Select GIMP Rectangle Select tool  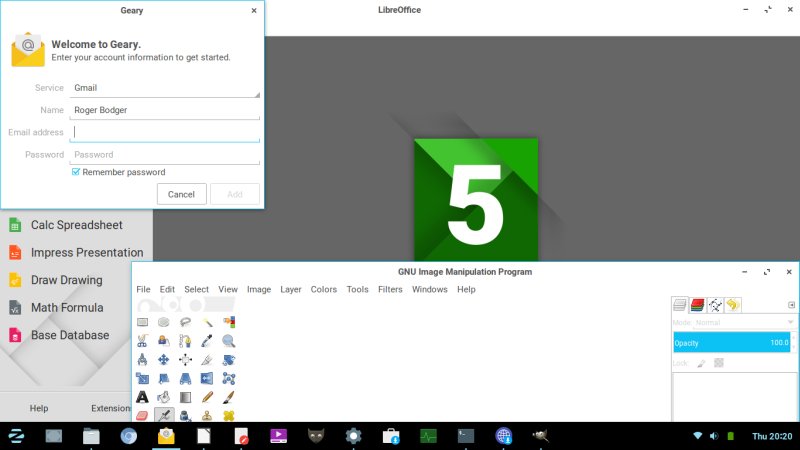[x=142, y=322]
